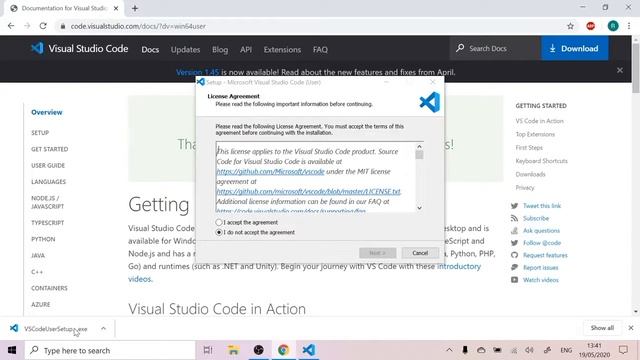Click the license text scroll up arrow
Screen dimensions: 640x360
pyautogui.click(x=419, y=146)
